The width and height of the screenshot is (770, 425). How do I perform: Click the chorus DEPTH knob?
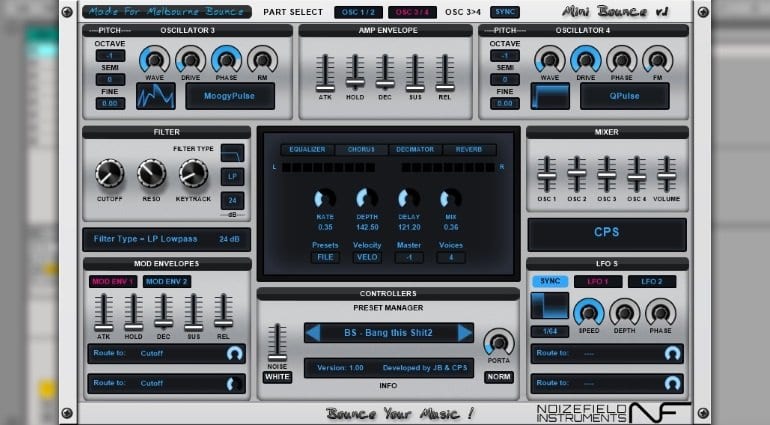pos(367,199)
